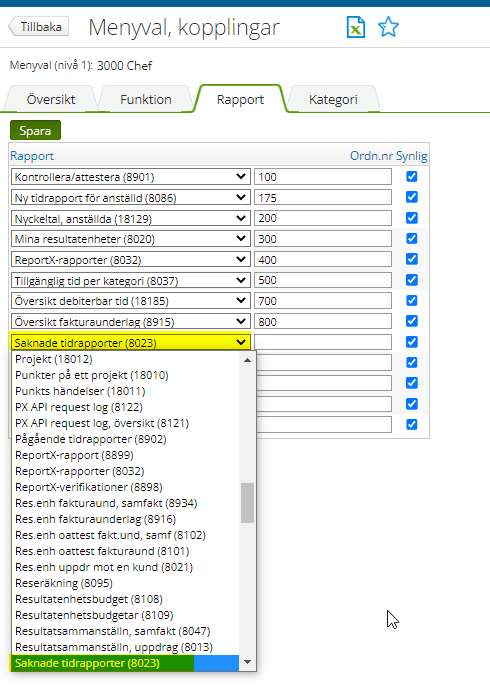Viewport: 490px width, 695px height.
Task: Choose Punkts händelser (18011) option
Action: [x=125, y=391]
